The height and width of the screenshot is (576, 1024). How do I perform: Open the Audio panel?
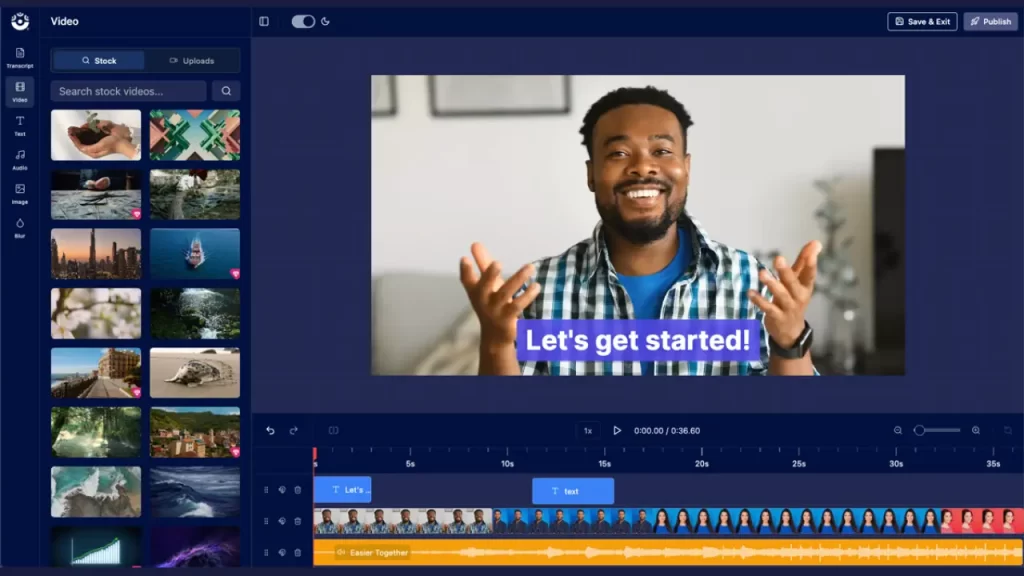[20, 159]
